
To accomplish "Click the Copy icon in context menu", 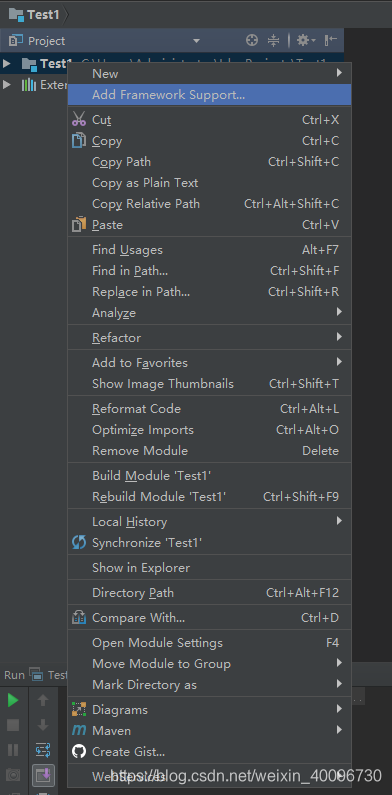I will (x=79, y=140).
